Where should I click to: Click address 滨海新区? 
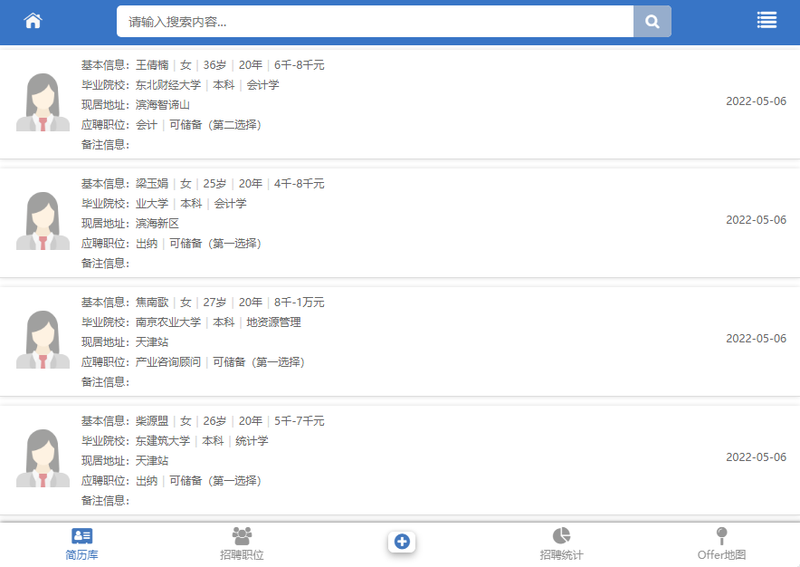(x=157, y=224)
